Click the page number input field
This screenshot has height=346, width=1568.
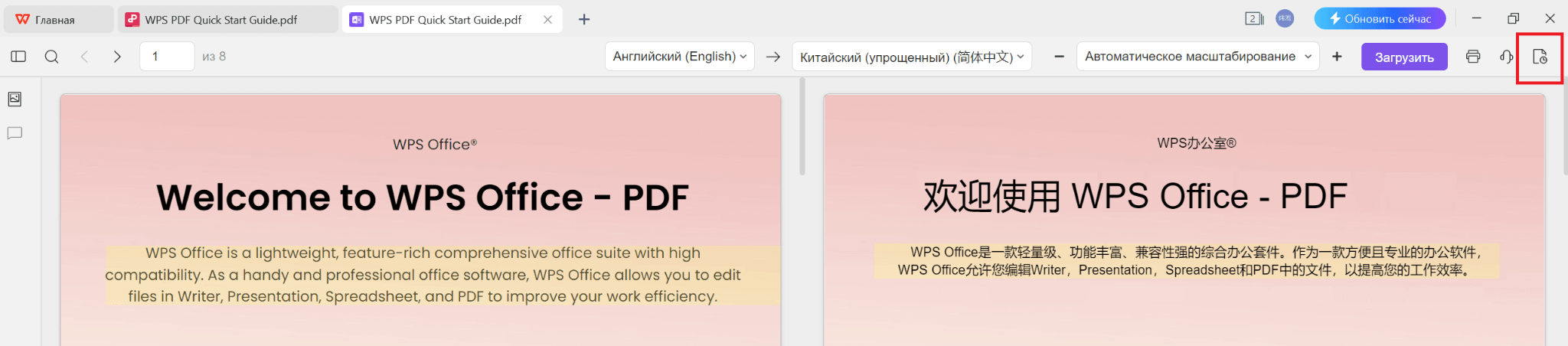(167, 57)
